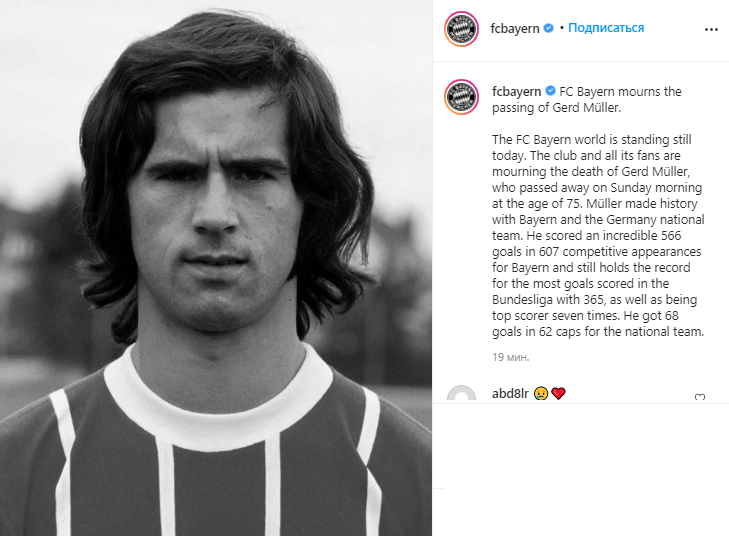Image resolution: width=729 pixels, height=536 pixels.
Task: Like the comment by abd8lr
Action: pyautogui.click(x=700, y=397)
